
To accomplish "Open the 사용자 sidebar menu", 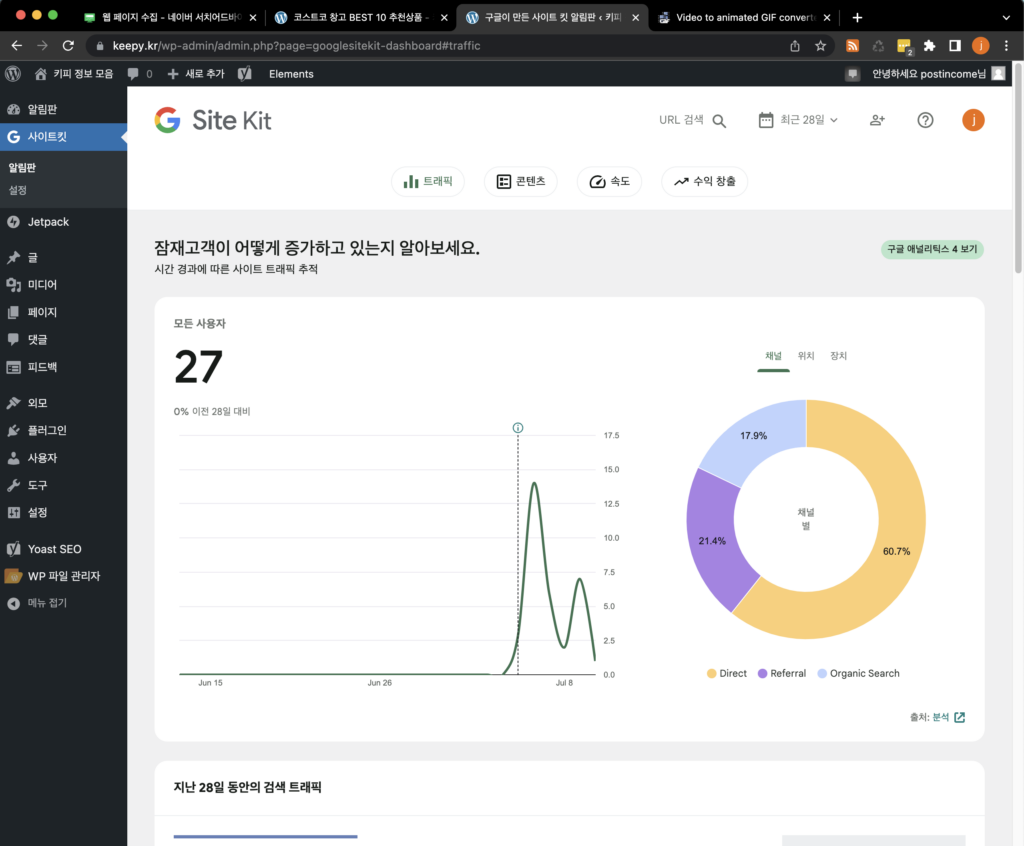I will (63, 458).
